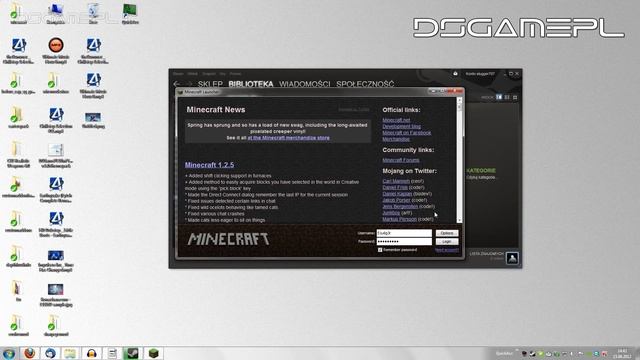
Task: Open the WIADOMOŚCI tab in Steam
Action: (304, 84)
